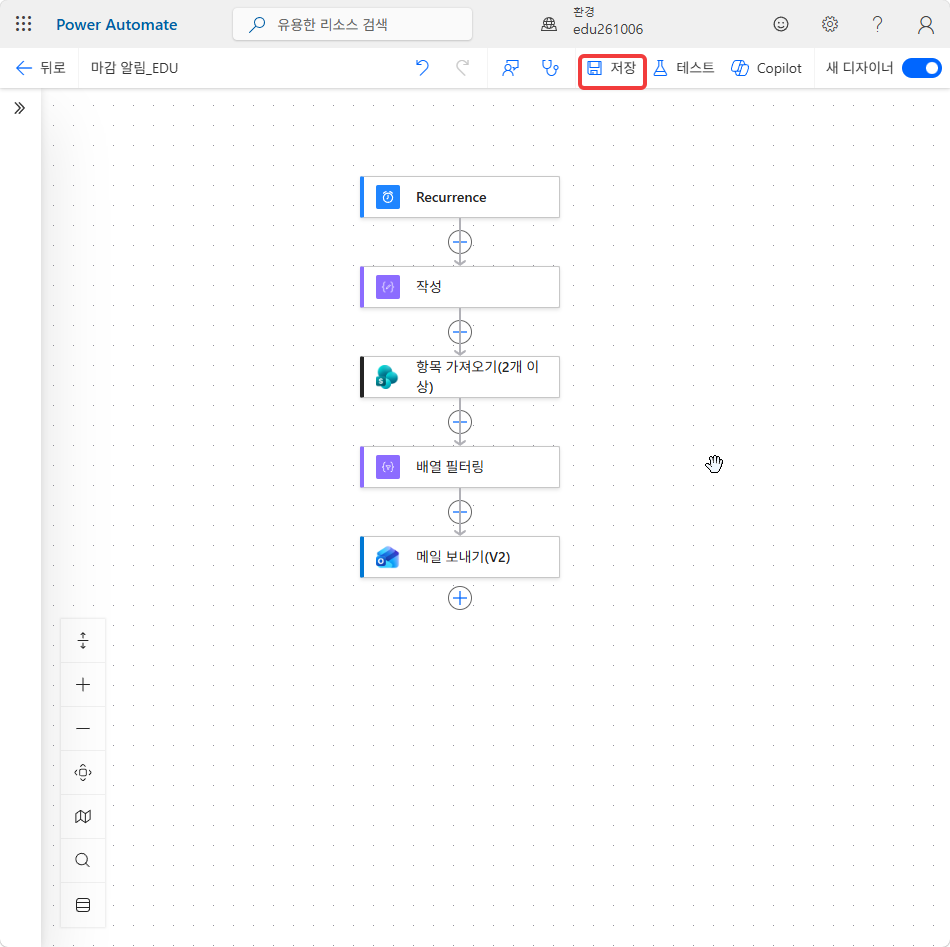This screenshot has width=950, height=947.
Task: Click the Power Automate home title
Action: click(x=116, y=25)
